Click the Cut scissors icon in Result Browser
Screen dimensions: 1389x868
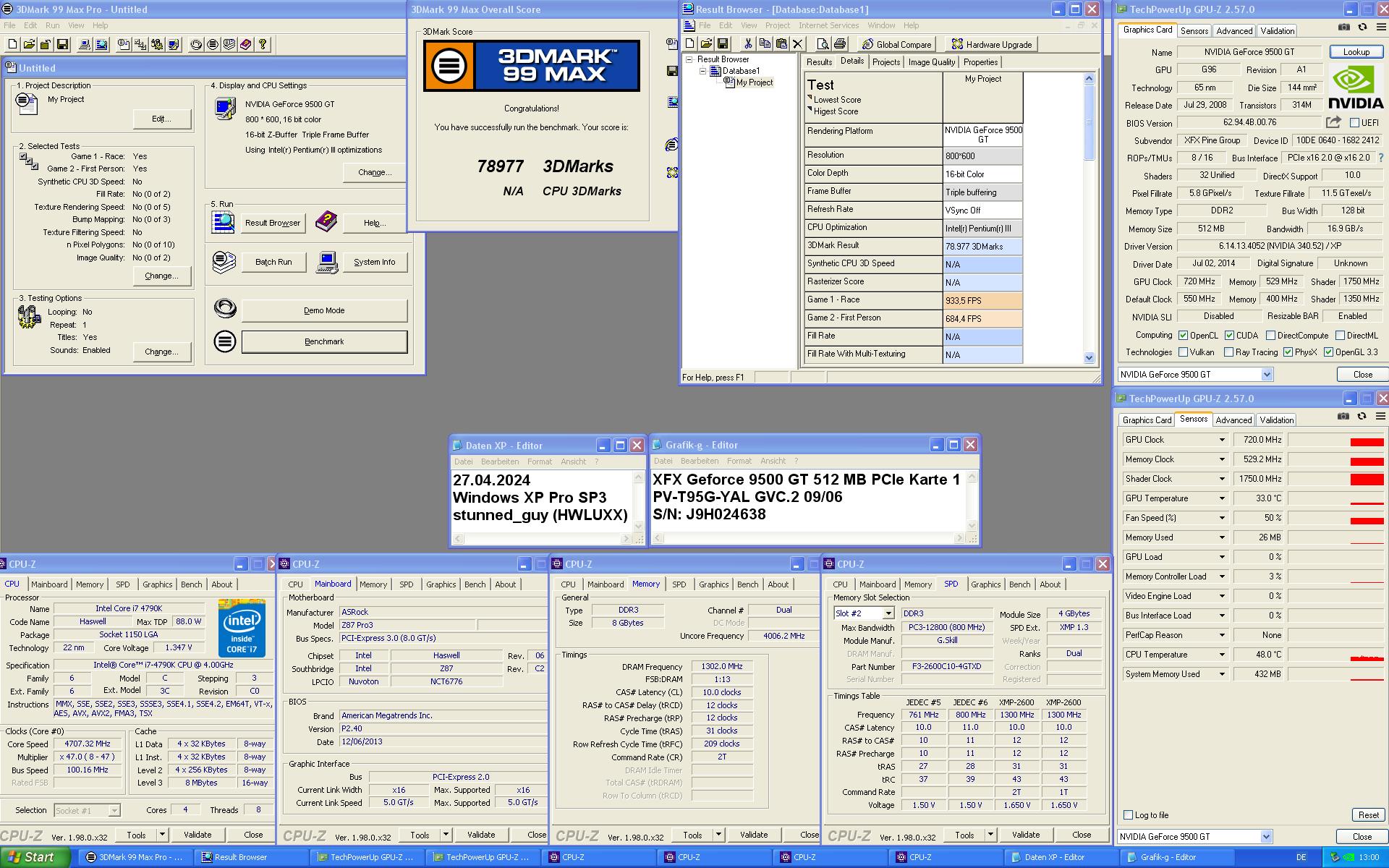click(x=748, y=44)
